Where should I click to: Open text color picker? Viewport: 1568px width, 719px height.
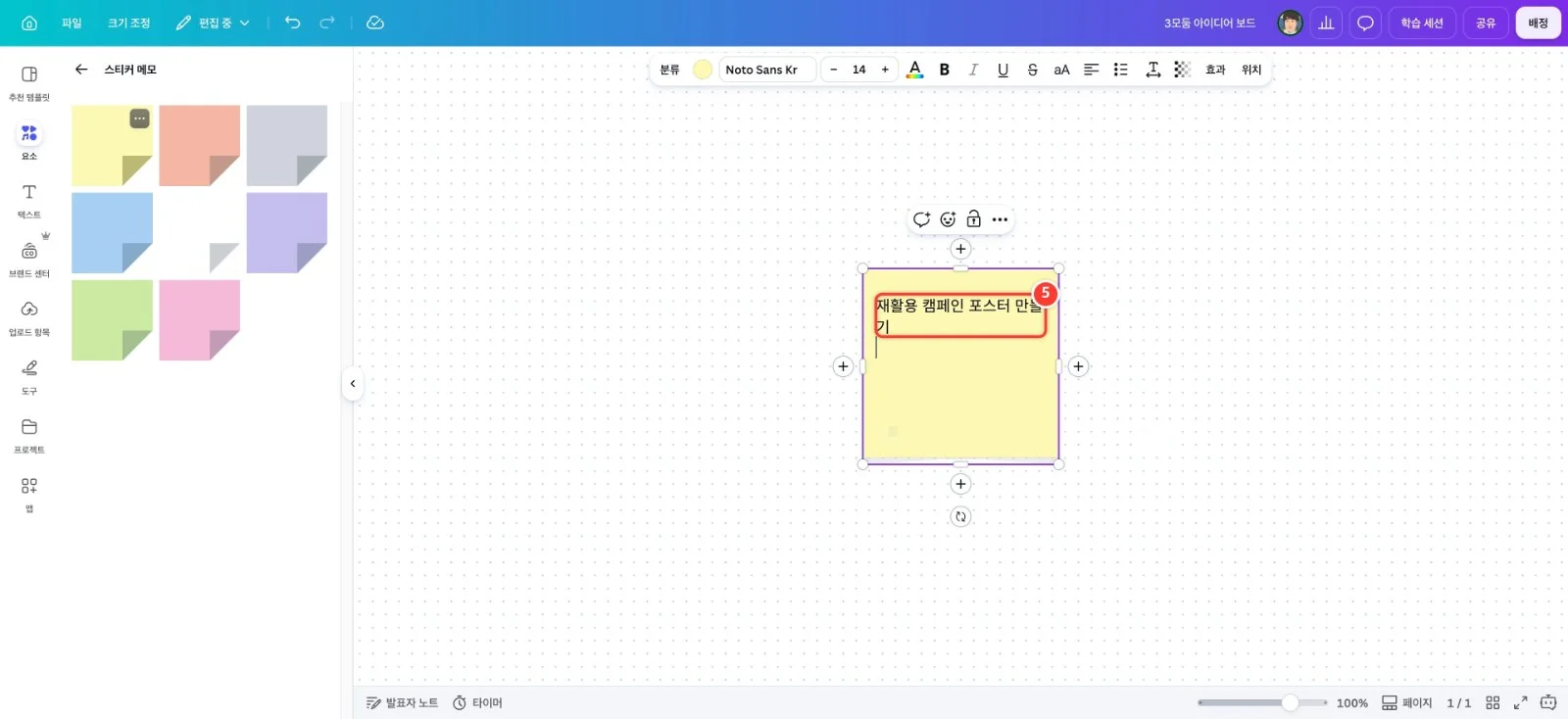(914, 70)
